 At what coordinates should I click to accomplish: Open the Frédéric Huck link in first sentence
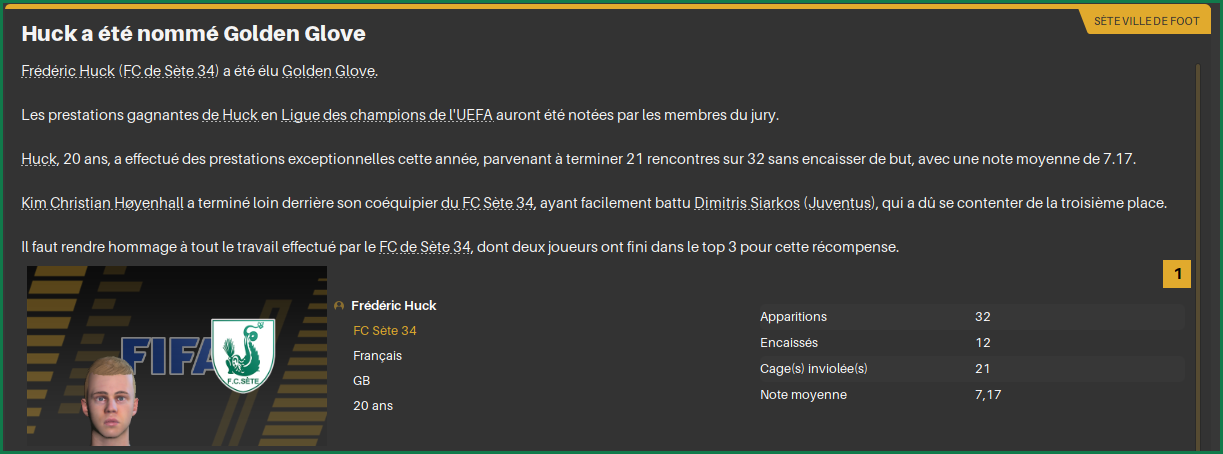[x=68, y=71]
